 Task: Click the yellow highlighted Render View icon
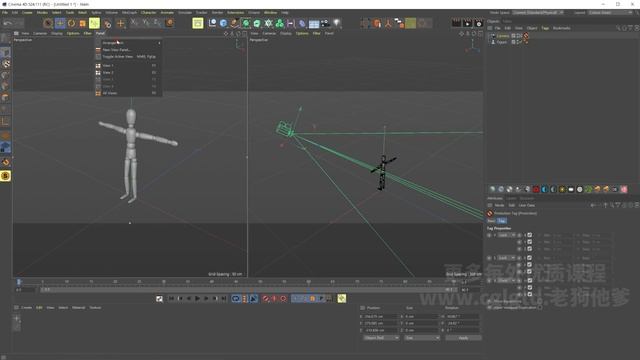tap(198, 23)
